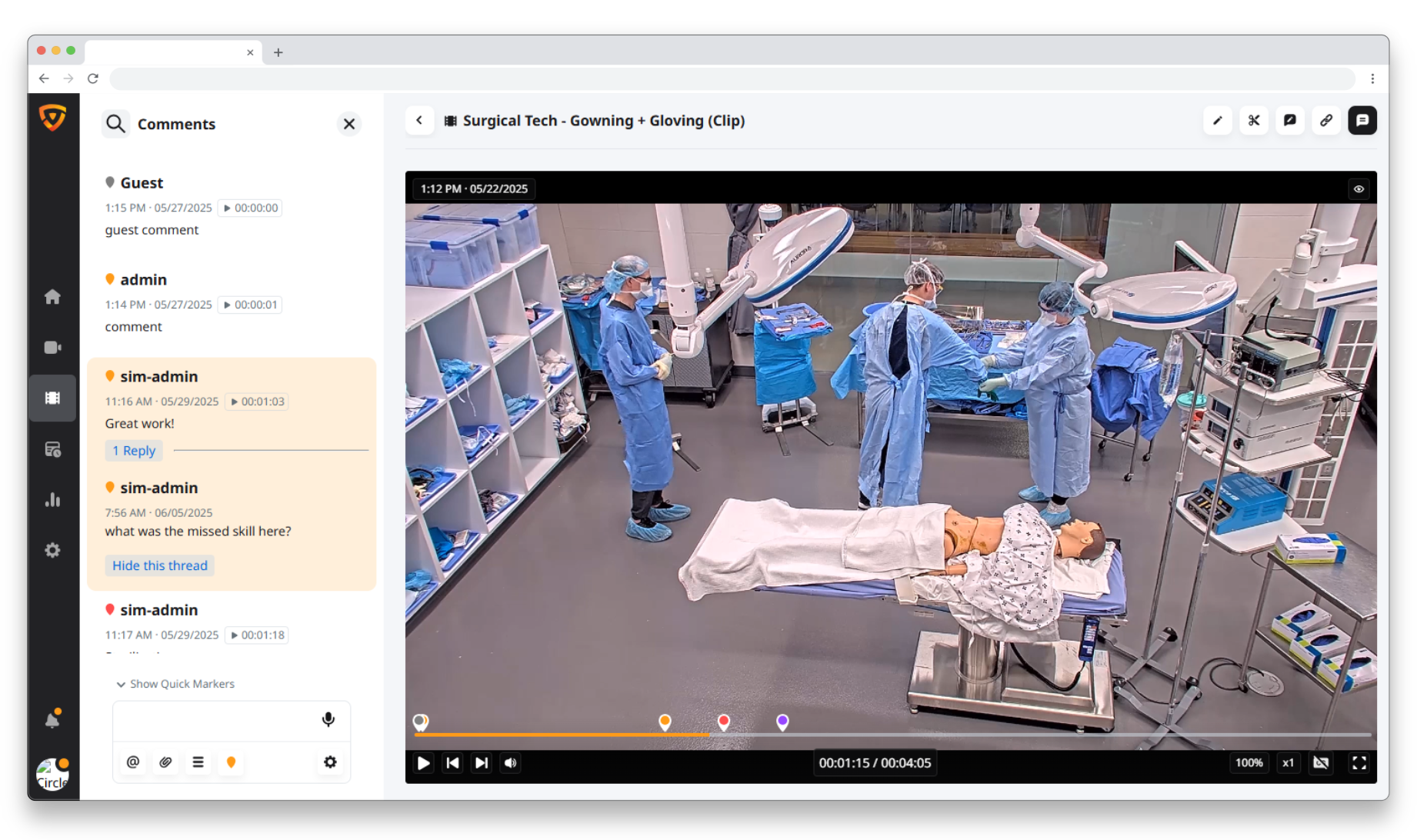Image resolution: width=1417 pixels, height=840 pixels.
Task: Open the scheduling calendar icon in the sidebar
Action: click(x=52, y=449)
